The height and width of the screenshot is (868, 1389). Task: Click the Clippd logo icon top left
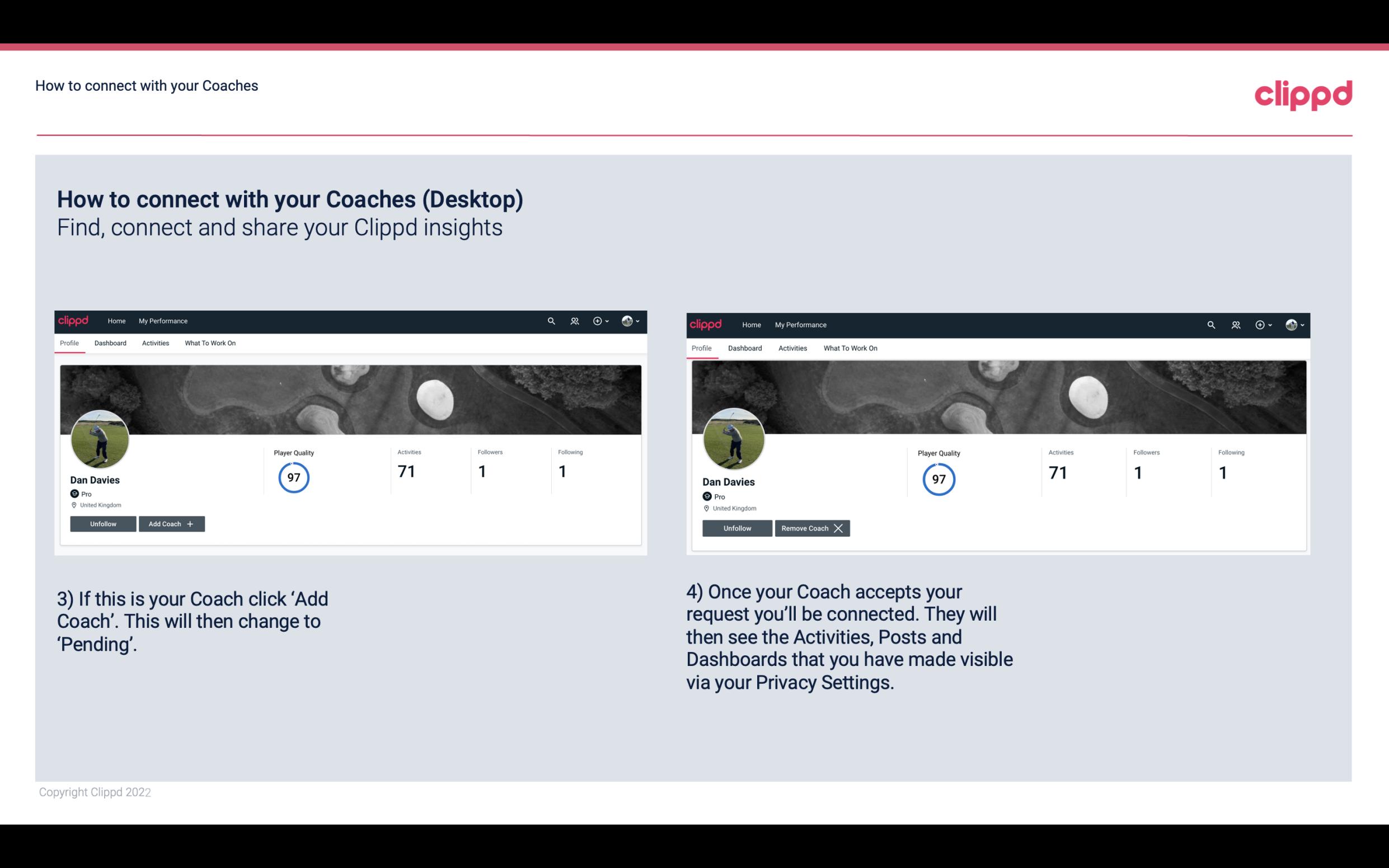pos(75,320)
